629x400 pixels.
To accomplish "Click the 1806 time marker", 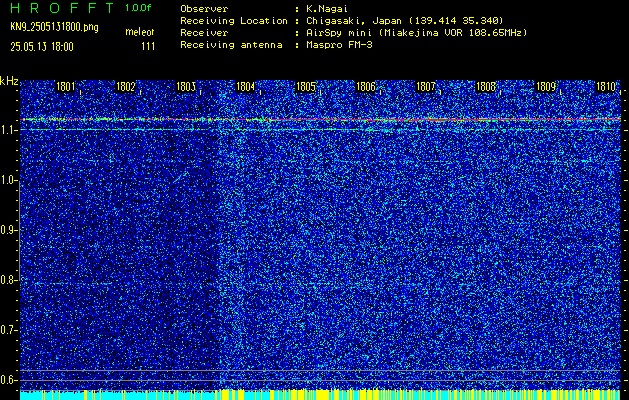I will [366, 87].
